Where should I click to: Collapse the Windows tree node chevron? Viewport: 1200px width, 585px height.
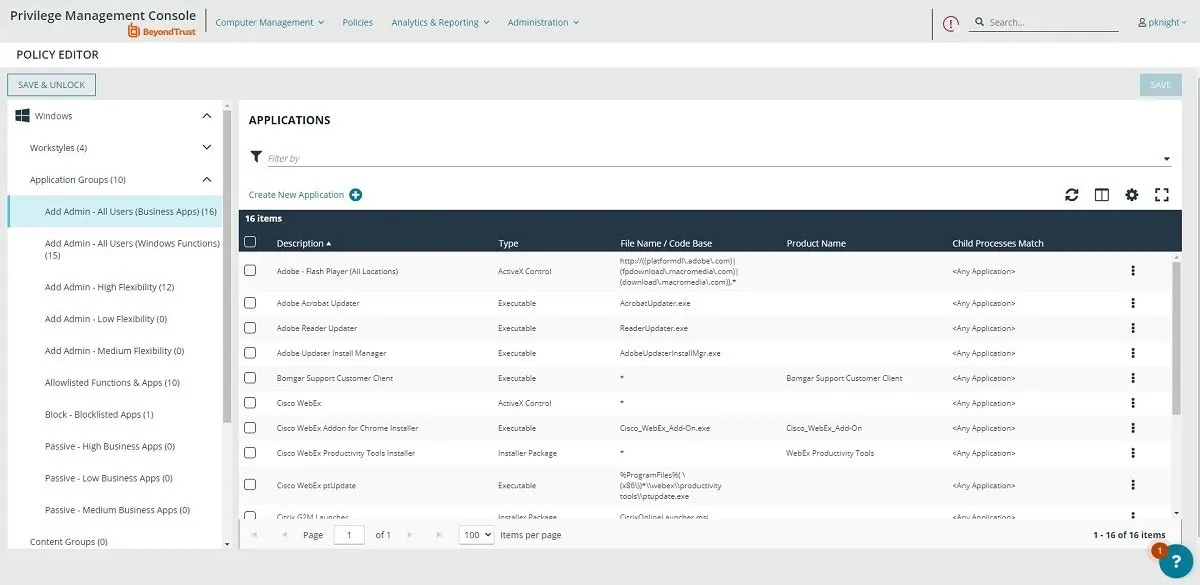click(207, 116)
